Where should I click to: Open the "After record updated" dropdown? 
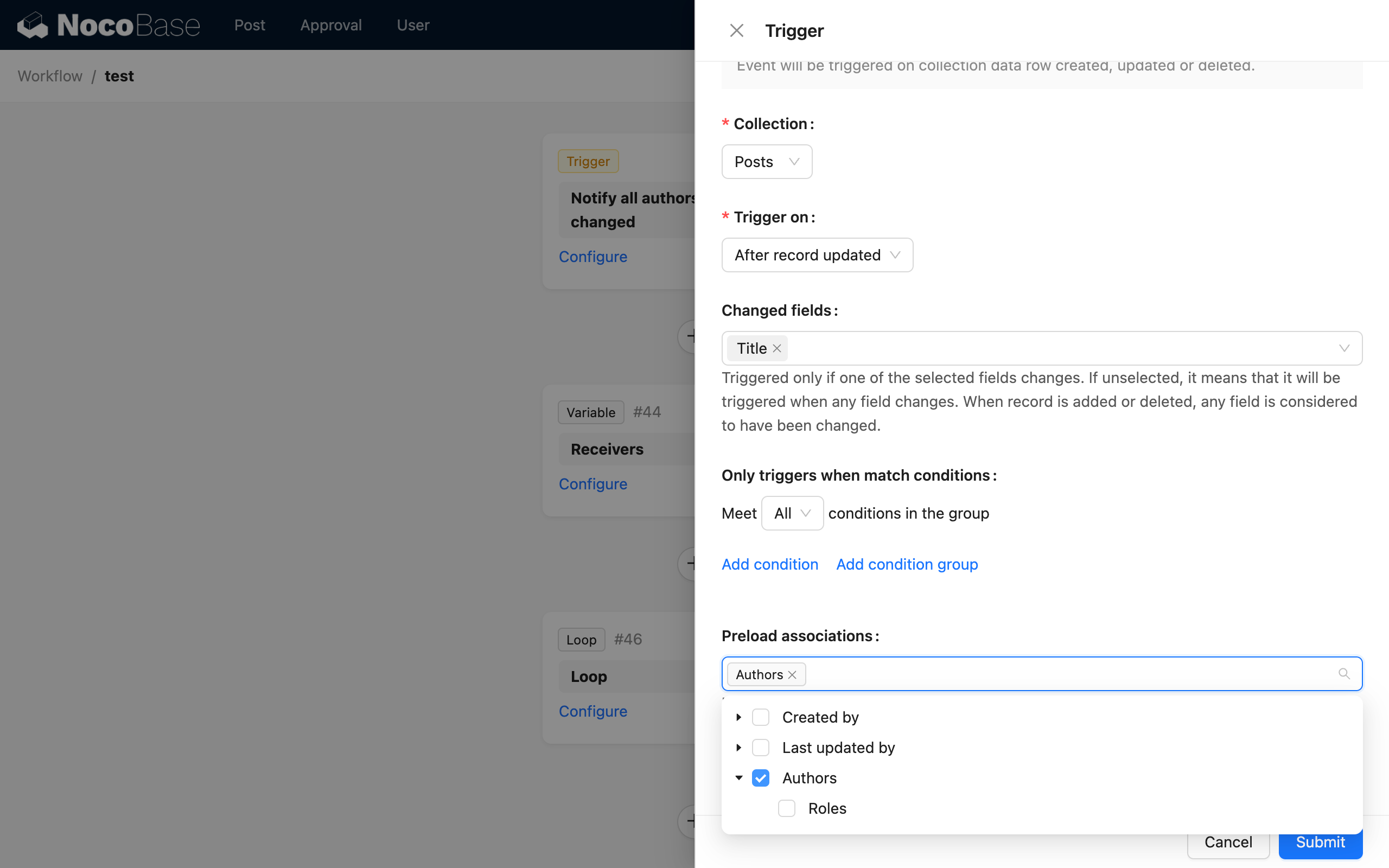(817, 254)
